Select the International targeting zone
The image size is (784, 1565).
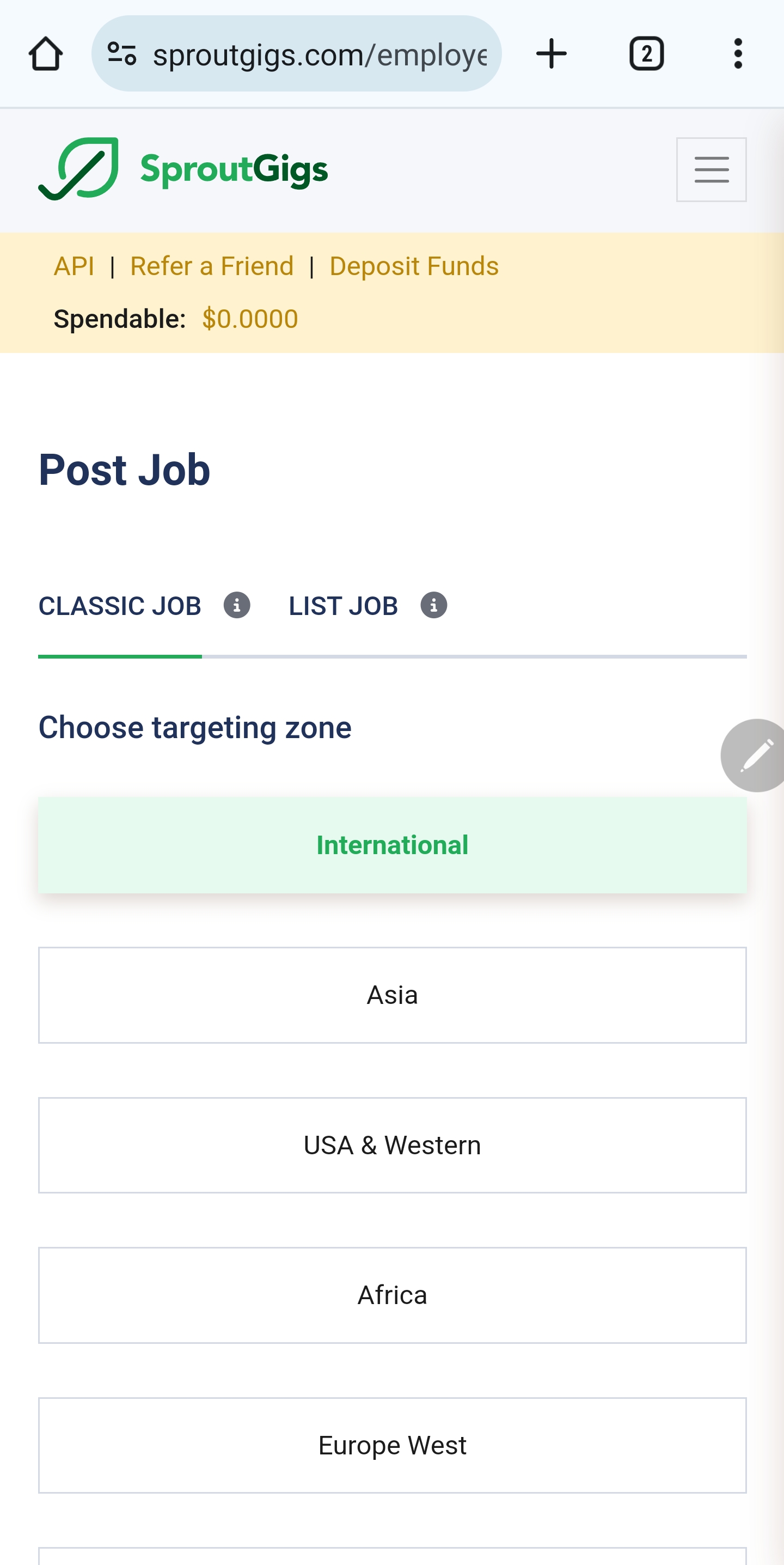pyautogui.click(x=393, y=845)
